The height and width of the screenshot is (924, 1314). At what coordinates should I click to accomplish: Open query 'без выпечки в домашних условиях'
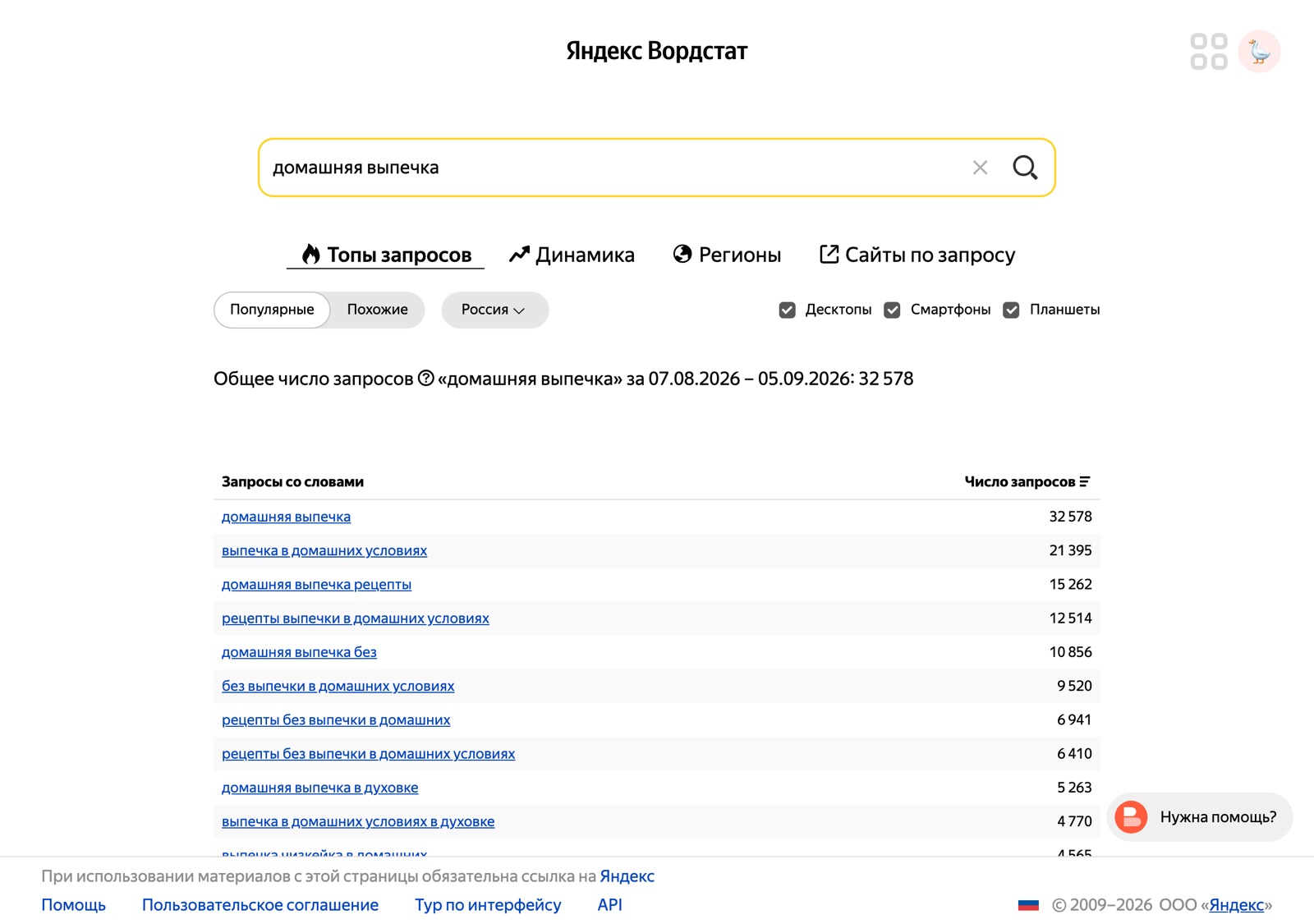[338, 686]
